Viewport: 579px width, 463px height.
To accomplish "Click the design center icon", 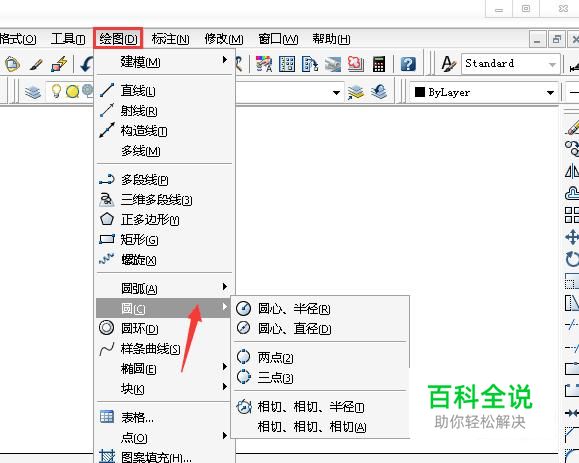I will pos(264,64).
